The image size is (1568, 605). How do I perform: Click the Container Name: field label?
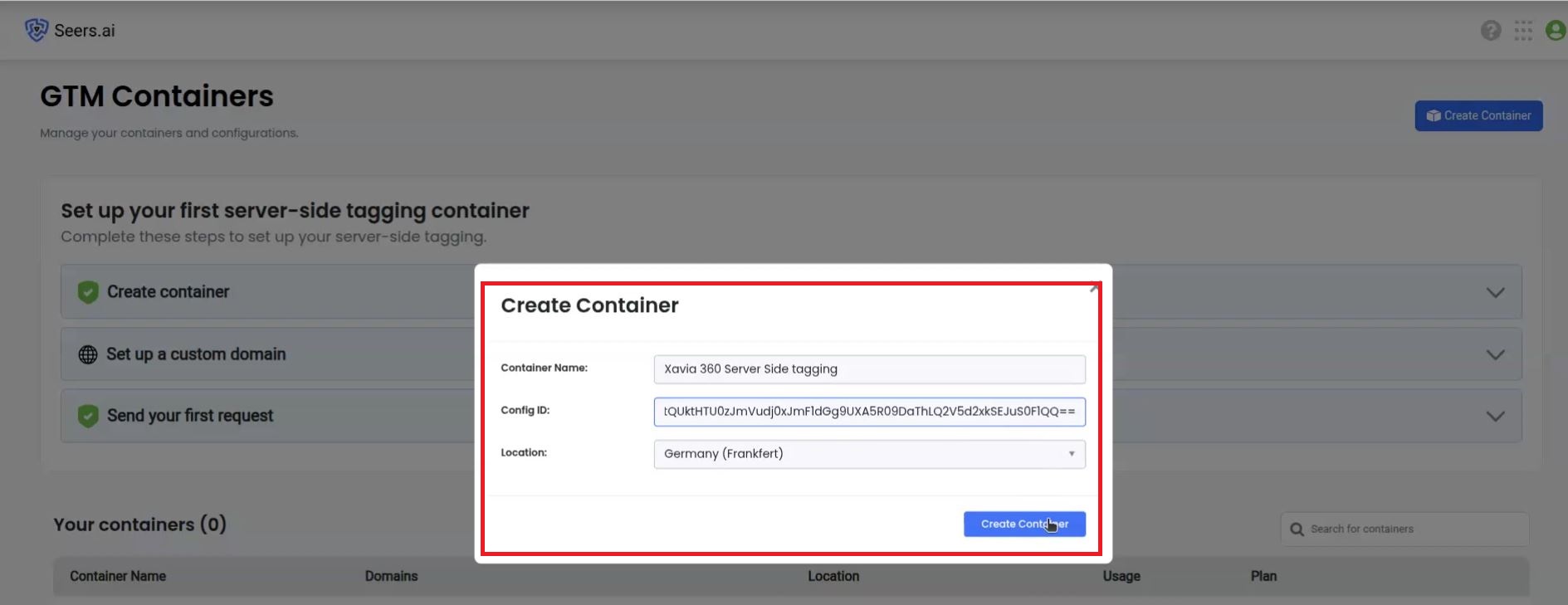(x=544, y=368)
